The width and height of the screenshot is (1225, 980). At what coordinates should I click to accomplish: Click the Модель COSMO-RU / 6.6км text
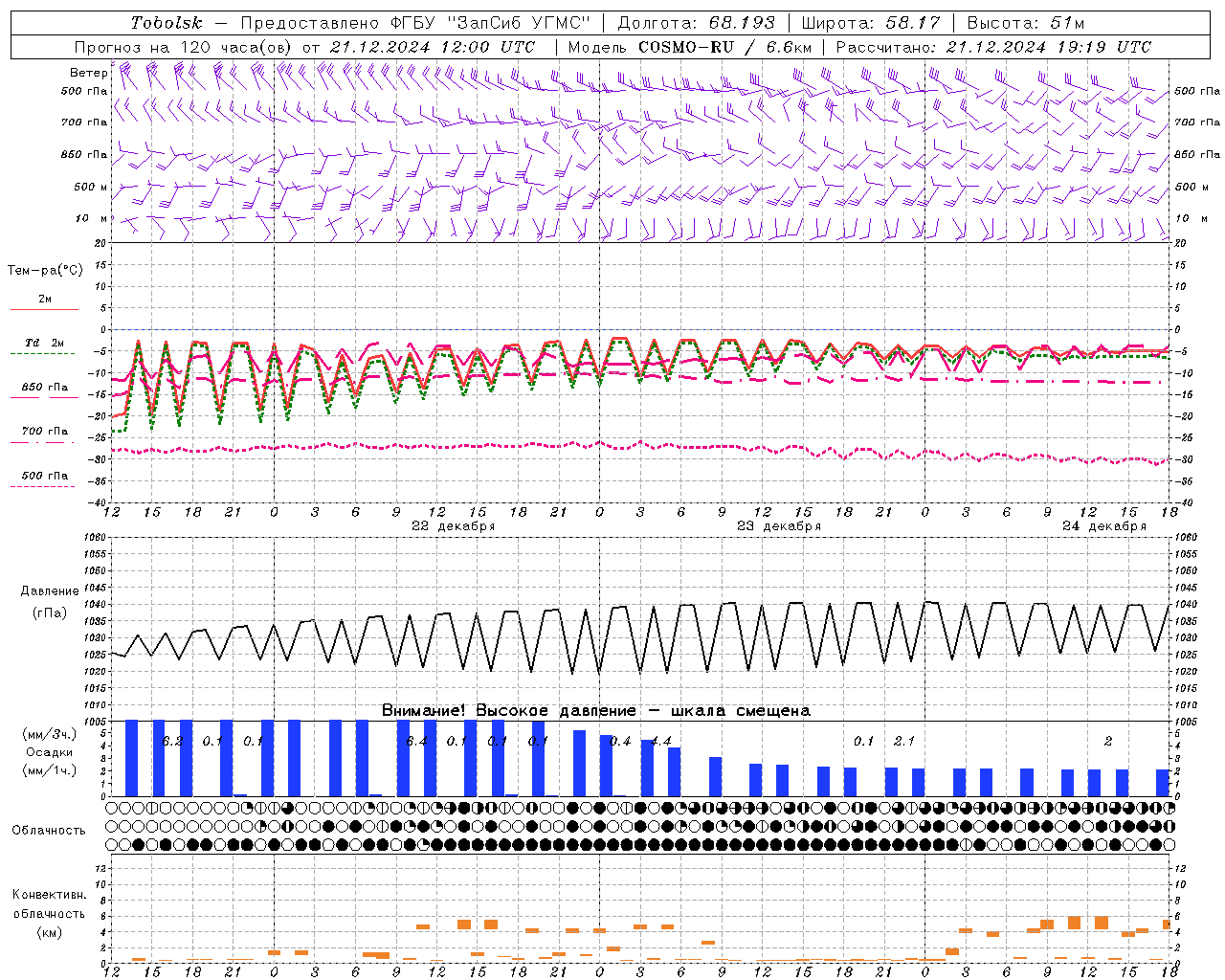point(690,47)
